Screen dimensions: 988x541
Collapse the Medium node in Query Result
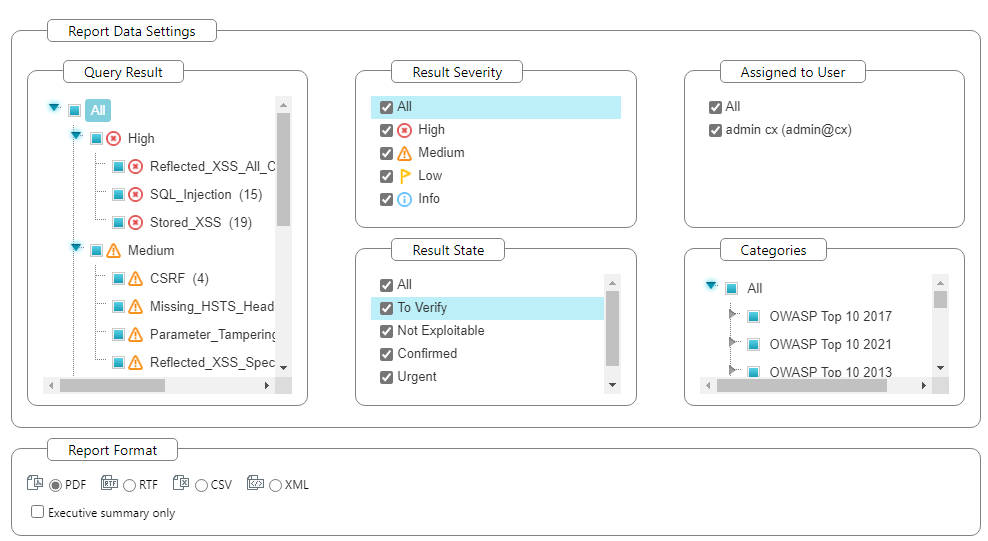(x=76, y=247)
